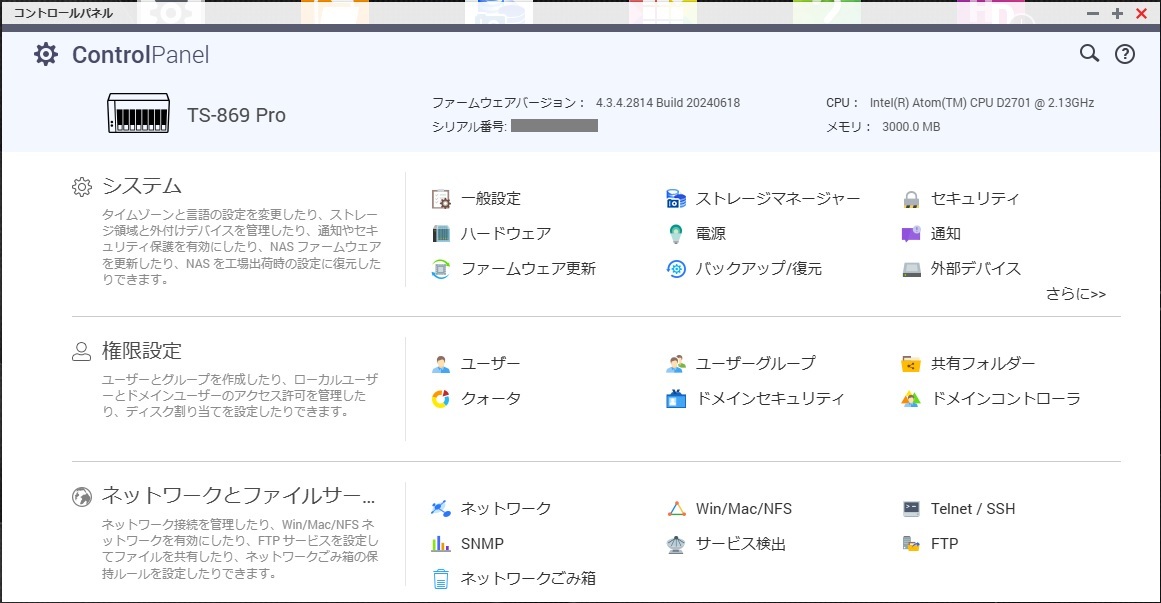Viewport: 1161px width, 603px height.
Task: Open the Hardware (ハードウェア) icon
Action: coord(441,233)
